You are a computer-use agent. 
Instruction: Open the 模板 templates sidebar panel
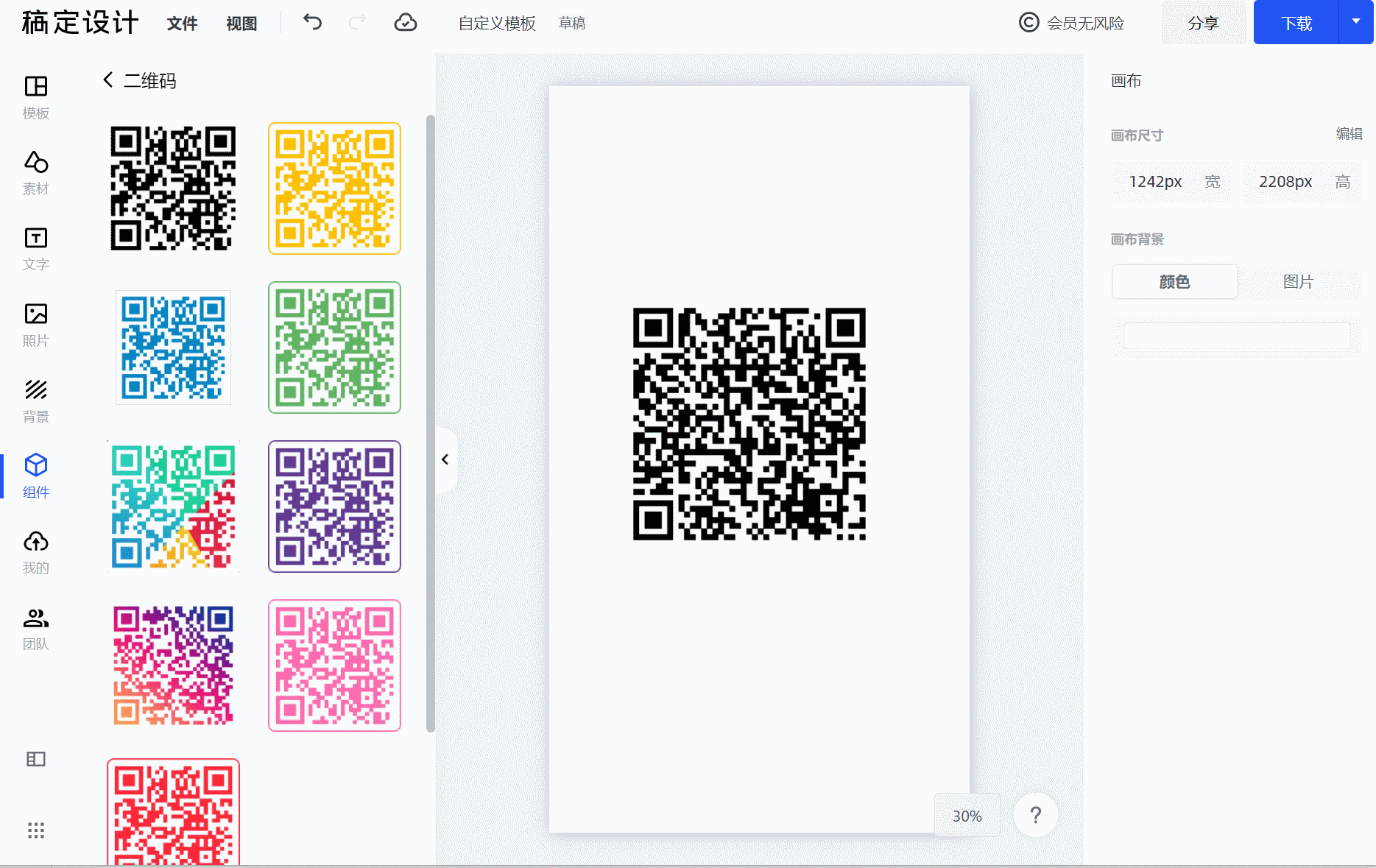point(35,97)
